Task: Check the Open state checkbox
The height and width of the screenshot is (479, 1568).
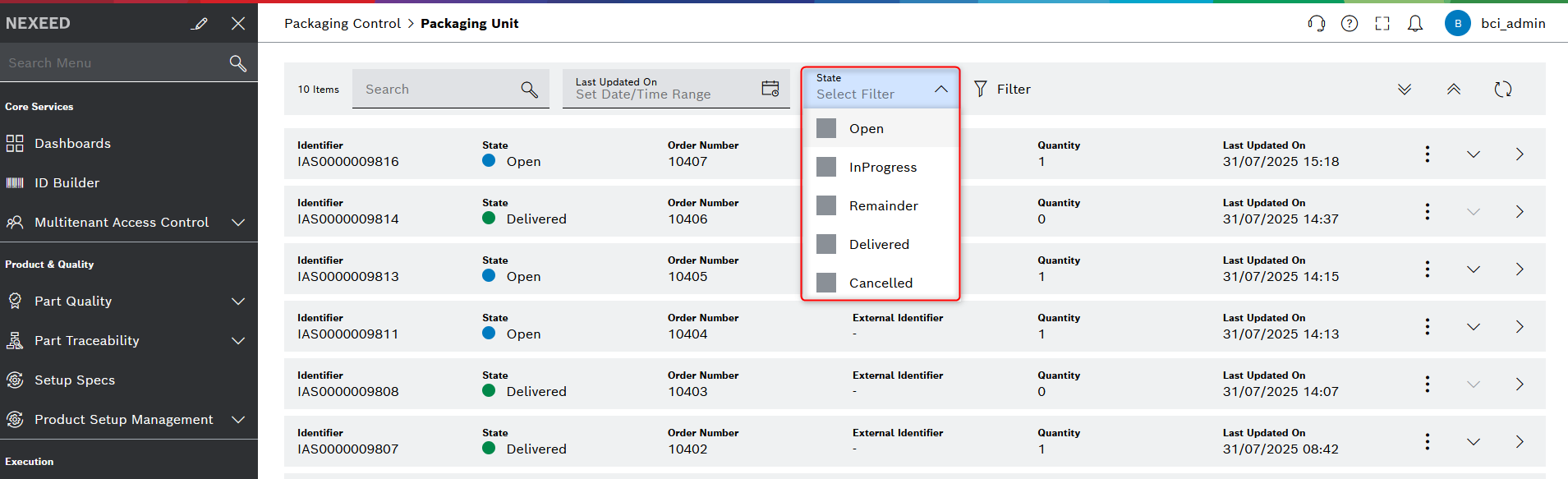Action: coord(826,128)
